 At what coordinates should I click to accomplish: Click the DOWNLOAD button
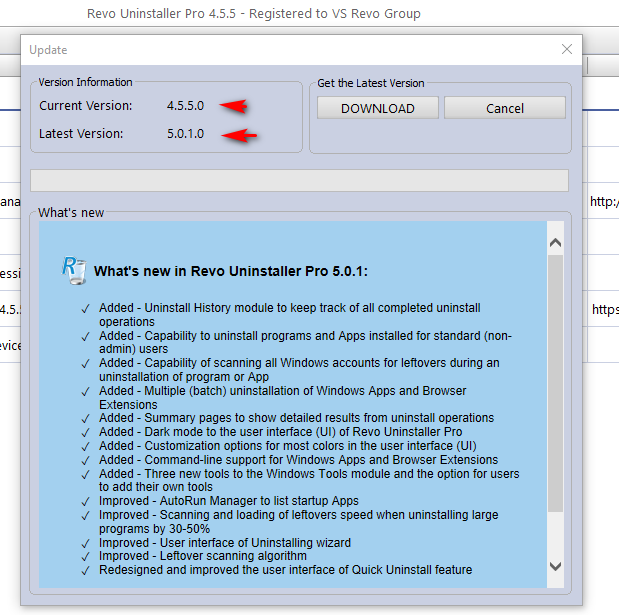click(378, 108)
